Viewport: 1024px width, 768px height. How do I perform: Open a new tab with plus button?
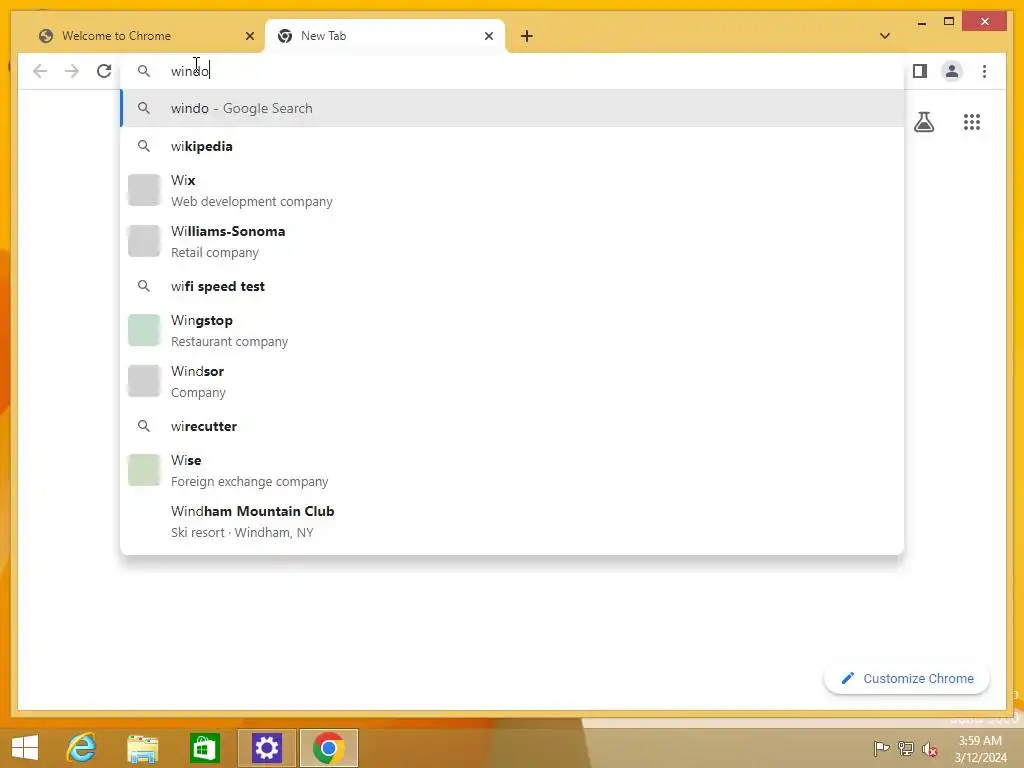526,36
